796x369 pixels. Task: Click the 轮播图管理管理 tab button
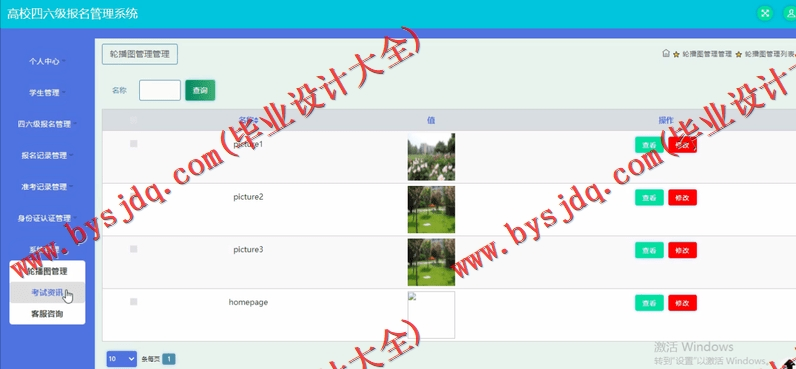click(x=140, y=54)
